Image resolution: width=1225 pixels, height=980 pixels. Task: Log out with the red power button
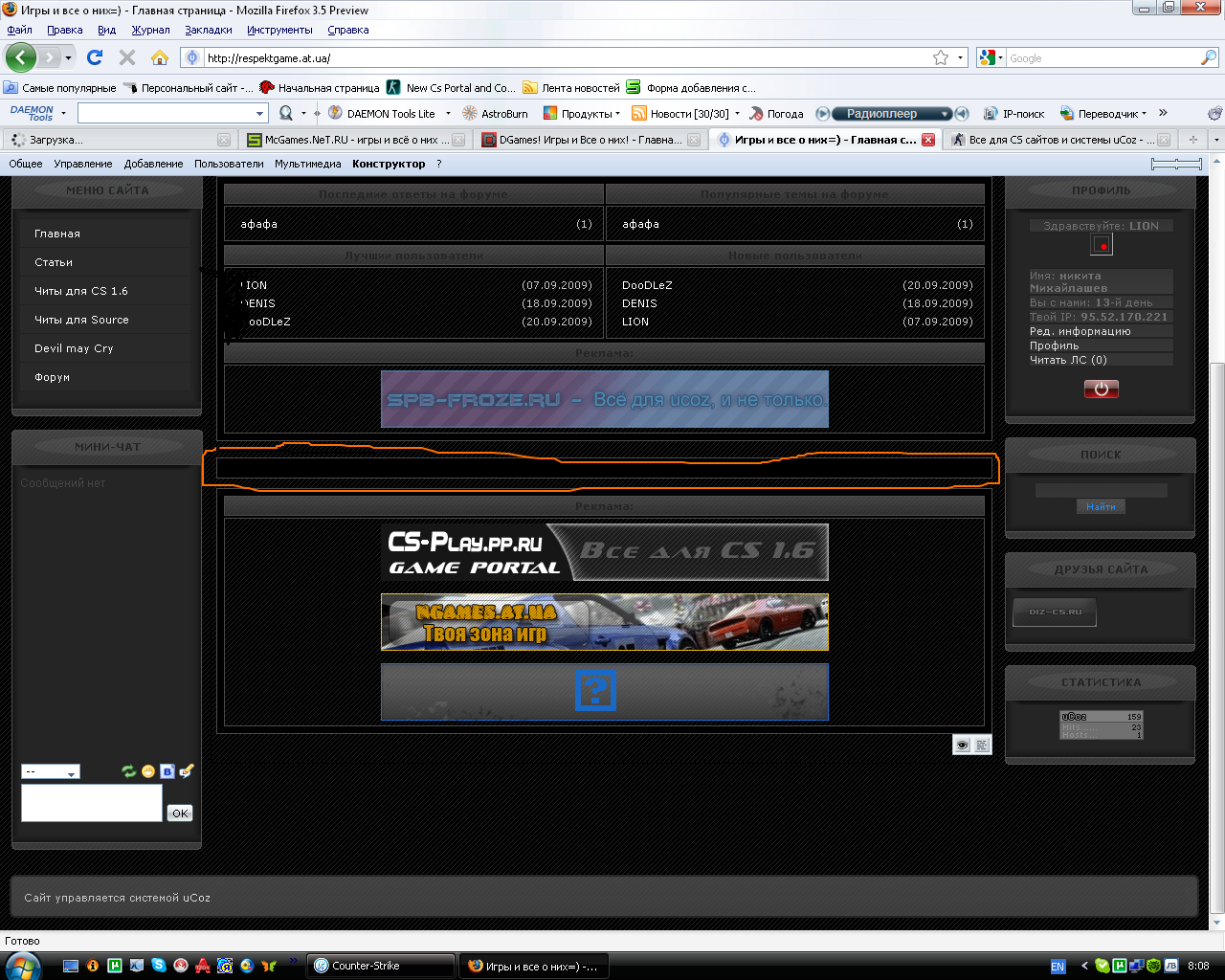(x=1101, y=389)
